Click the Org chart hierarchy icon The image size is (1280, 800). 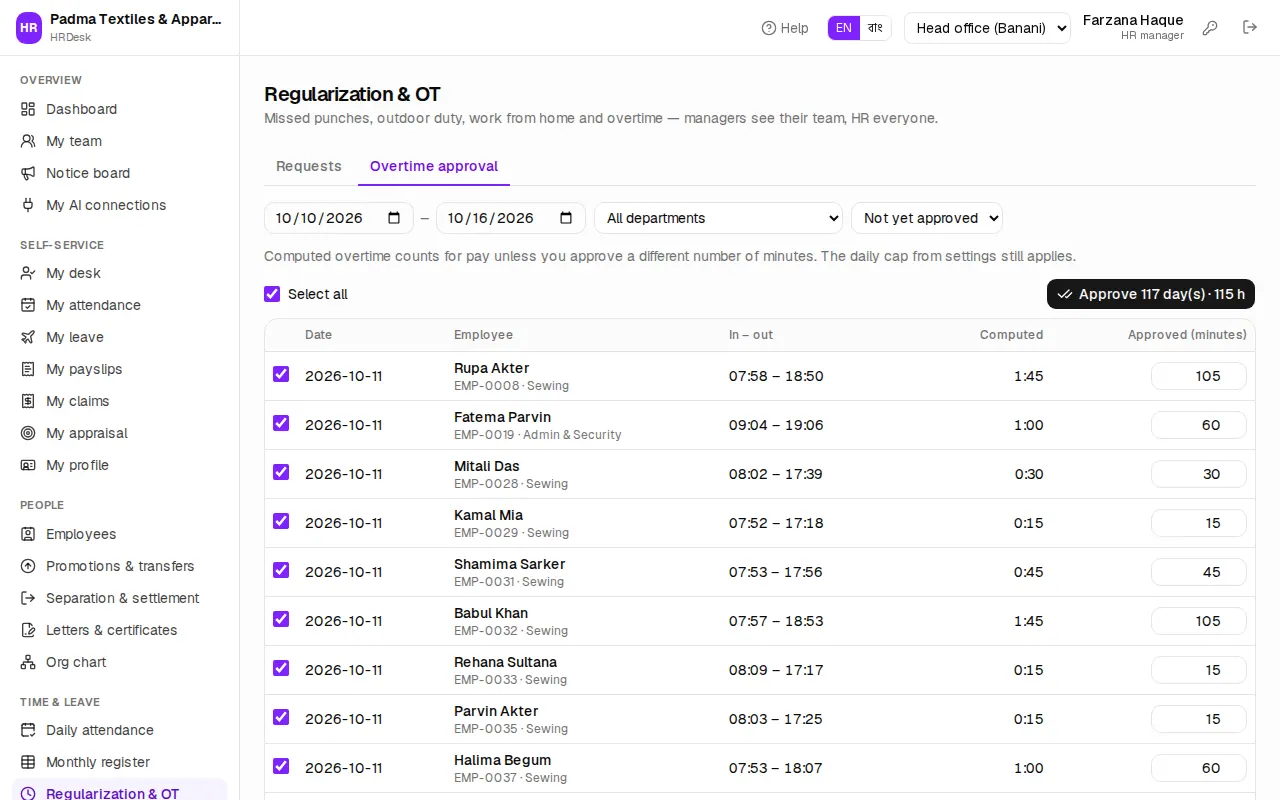pyautogui.click(x=28, y=662)
